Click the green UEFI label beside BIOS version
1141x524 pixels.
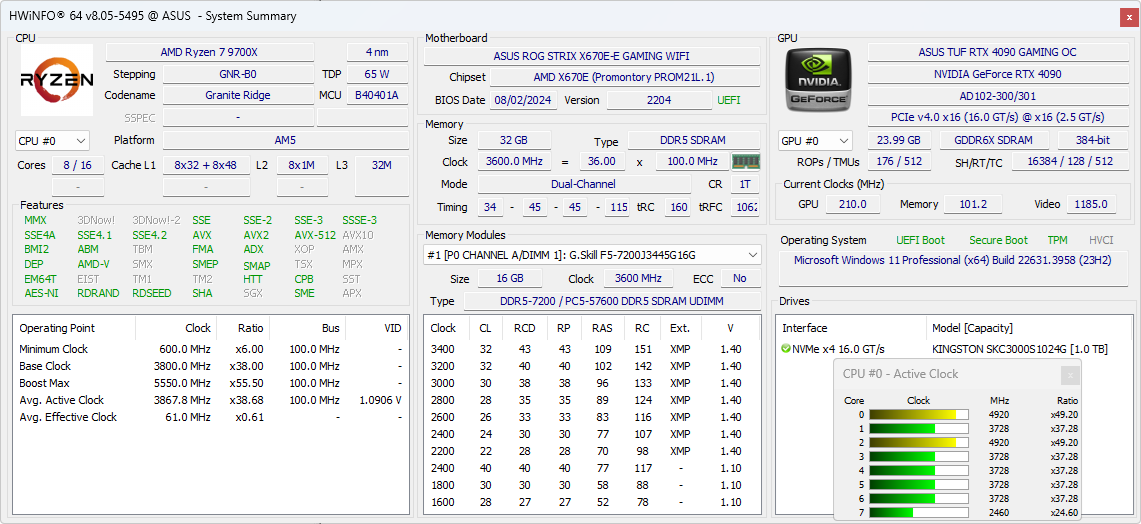click(728, 100)
